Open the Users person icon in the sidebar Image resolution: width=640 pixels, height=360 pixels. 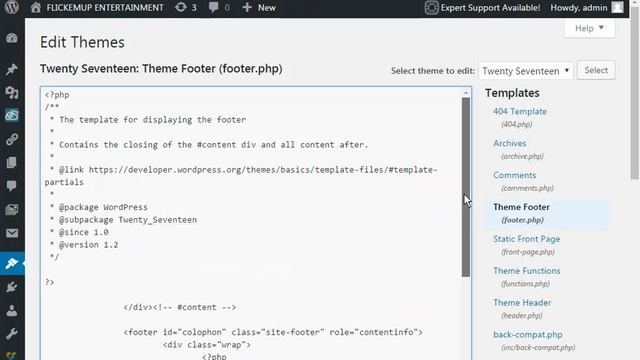click(x=12, y=311)
